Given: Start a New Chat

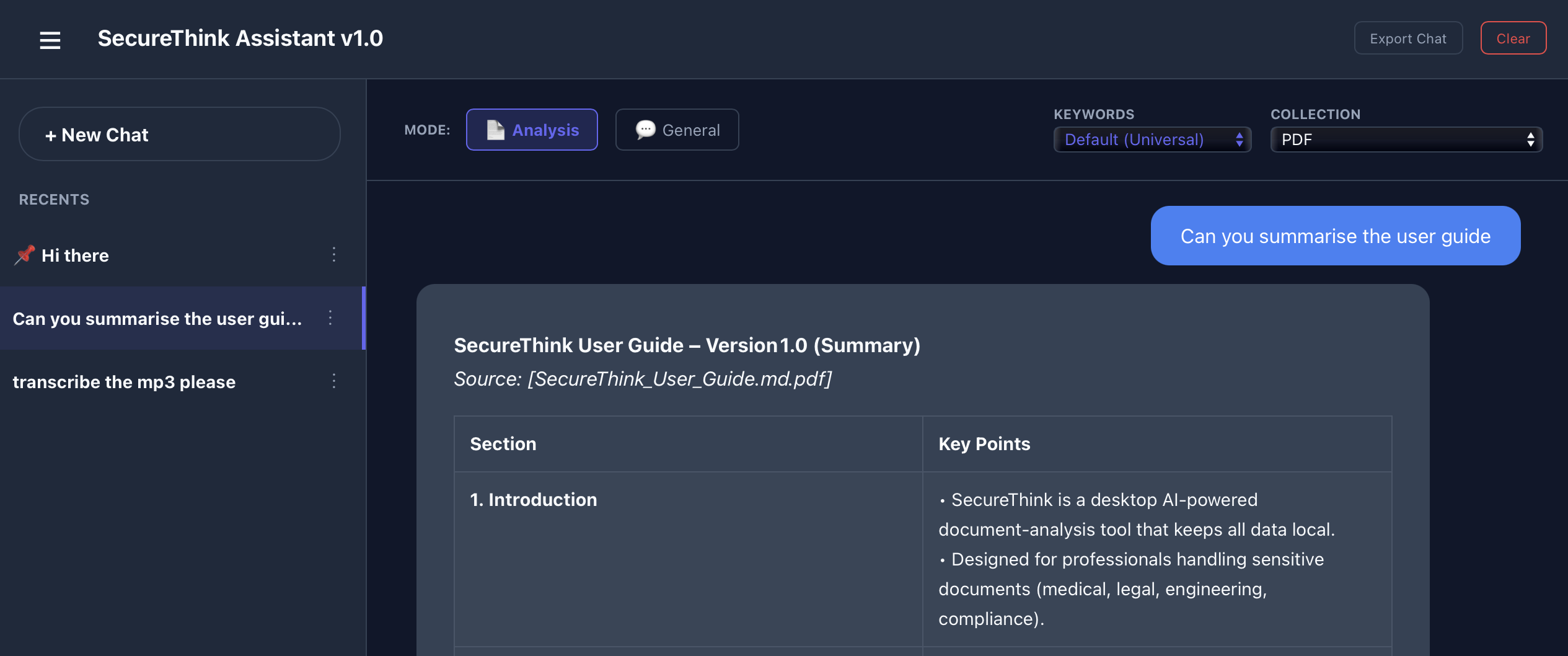Looking at the screenshot, I should (179, 134).
